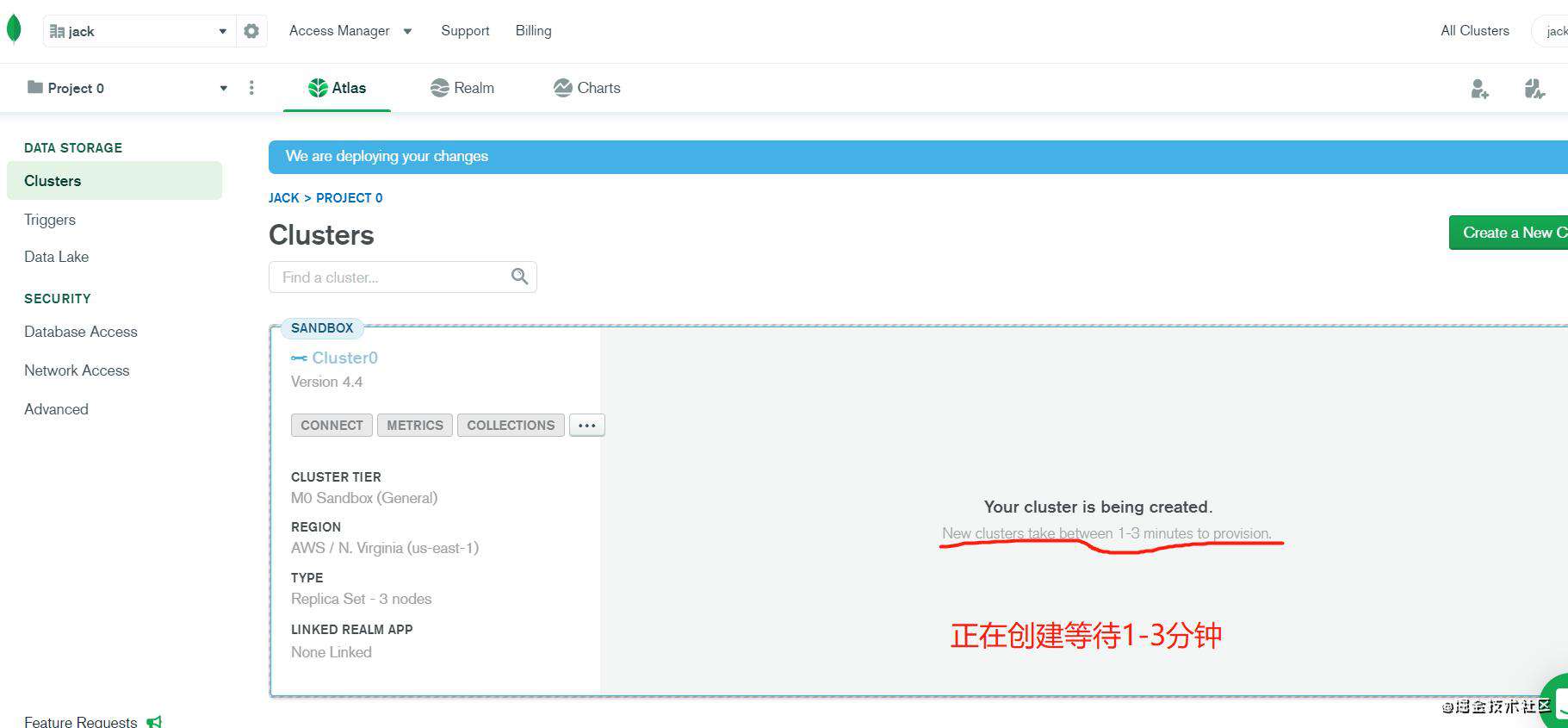Open Advanced security settings
This screenshot has width=1568, height=728.
pos(56,409)
